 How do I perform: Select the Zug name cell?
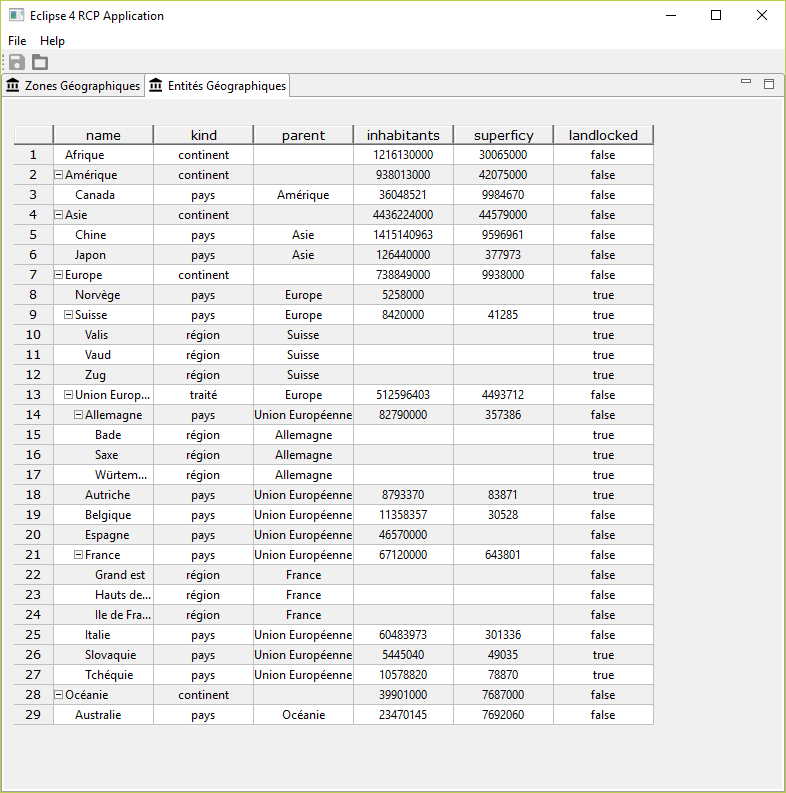pos(103,375)
